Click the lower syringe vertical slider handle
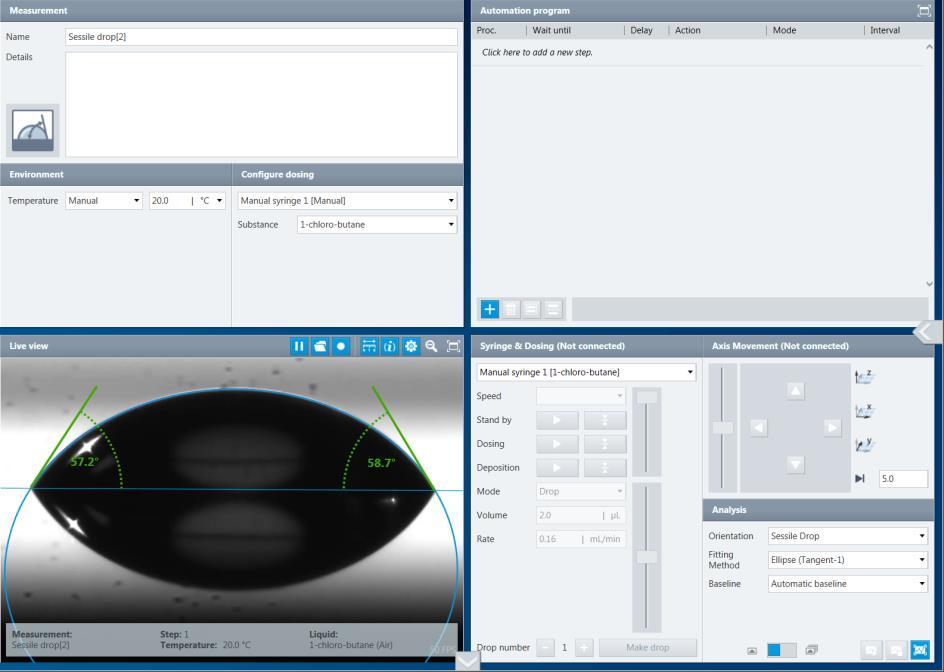Screen dimensions: 944x672 point(647,557)
